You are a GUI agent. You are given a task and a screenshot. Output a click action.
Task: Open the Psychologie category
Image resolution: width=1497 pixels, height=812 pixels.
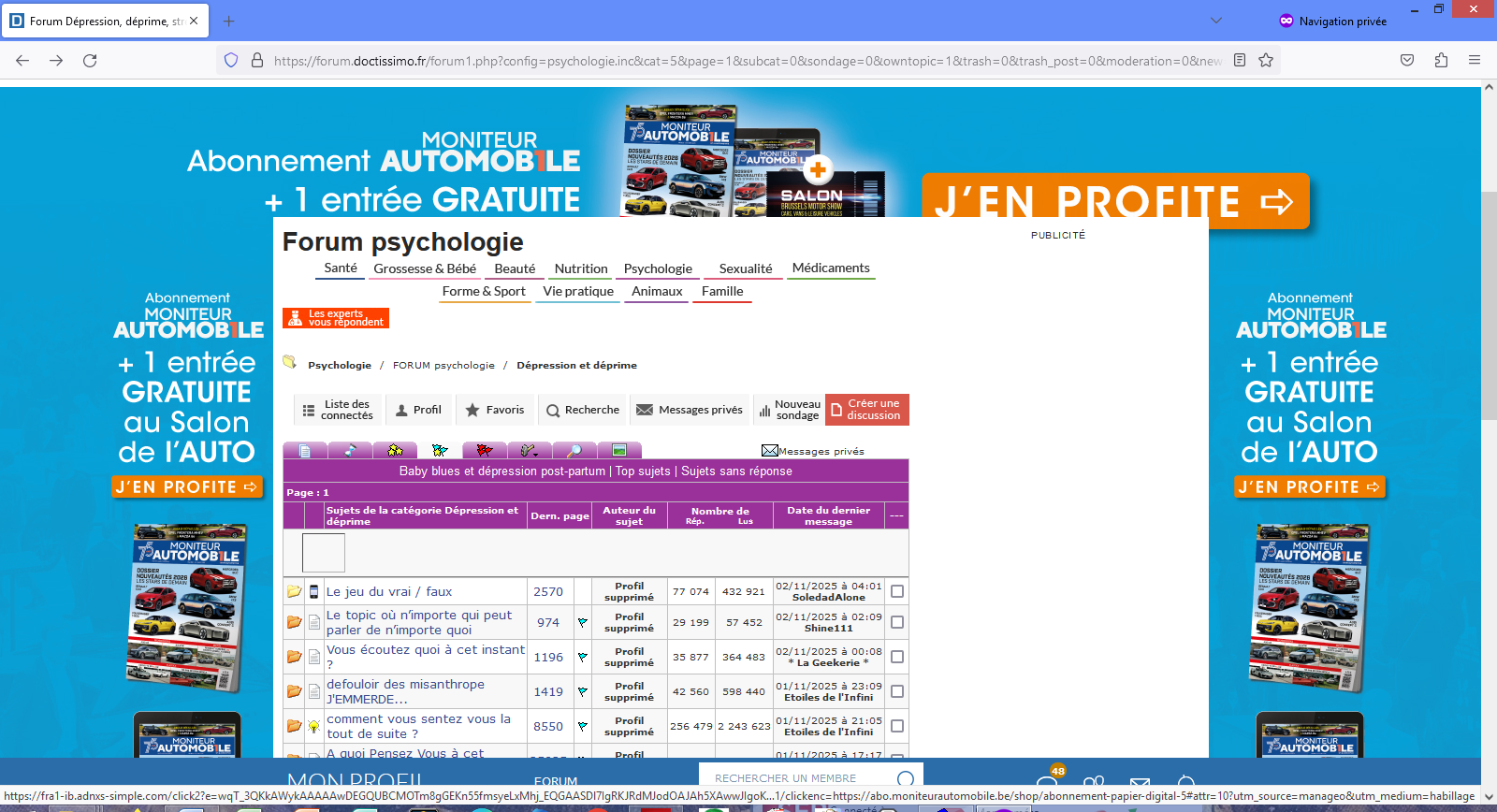point(658,268)
